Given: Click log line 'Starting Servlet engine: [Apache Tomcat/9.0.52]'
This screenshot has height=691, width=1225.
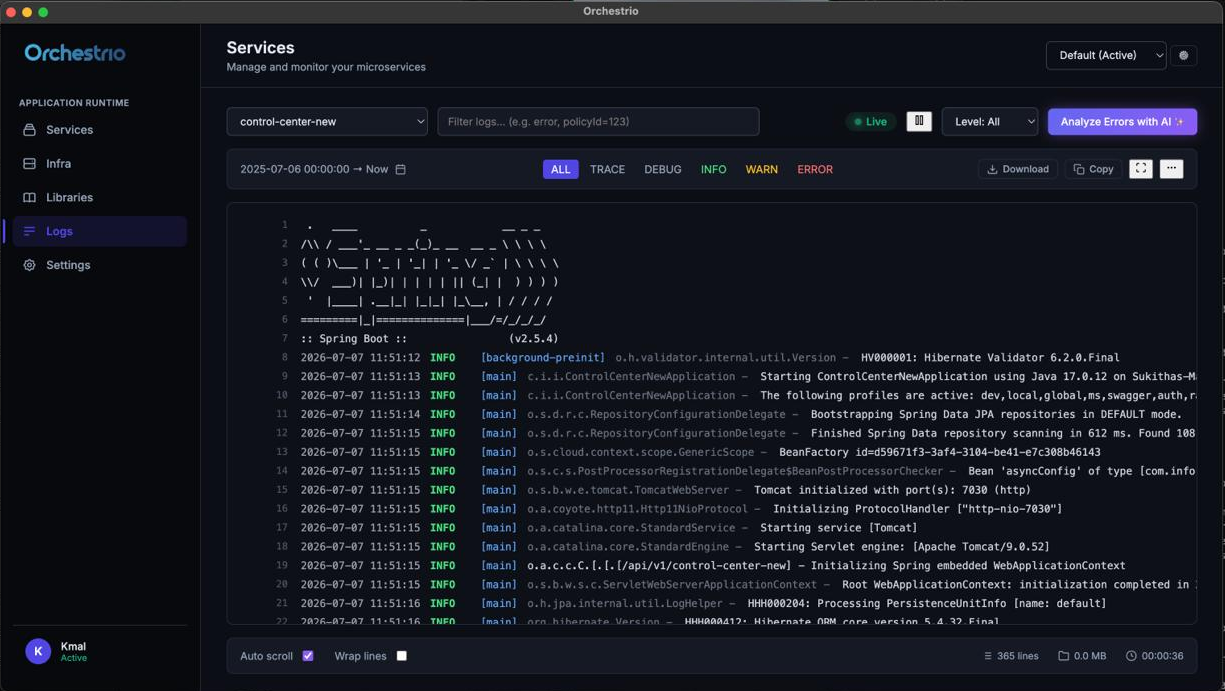Looking at the screenshot, I should pyautogui.click(x=675, y=547).
